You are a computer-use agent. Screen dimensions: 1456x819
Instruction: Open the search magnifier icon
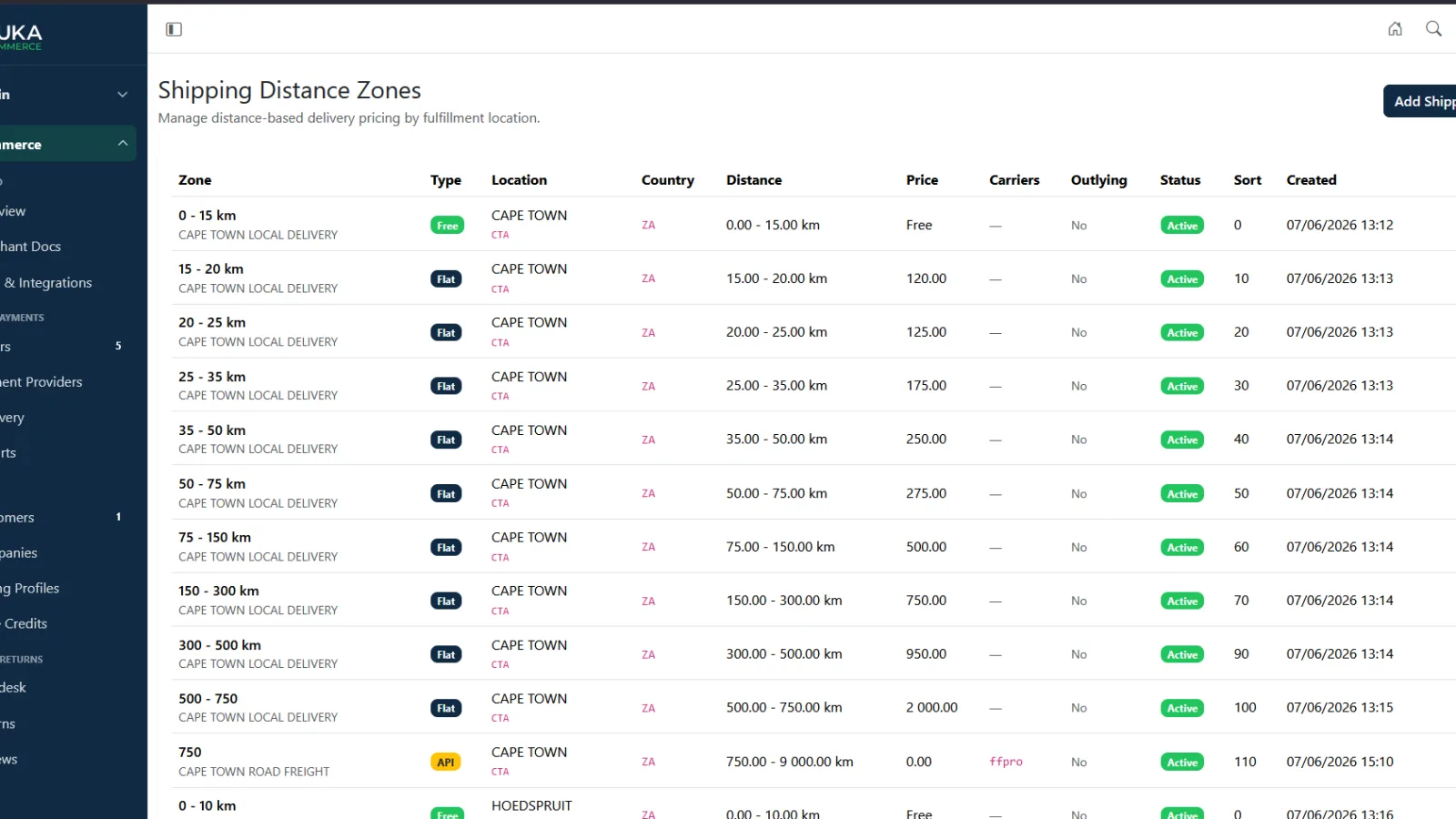pyautogui.click(x=1433, y=29)
